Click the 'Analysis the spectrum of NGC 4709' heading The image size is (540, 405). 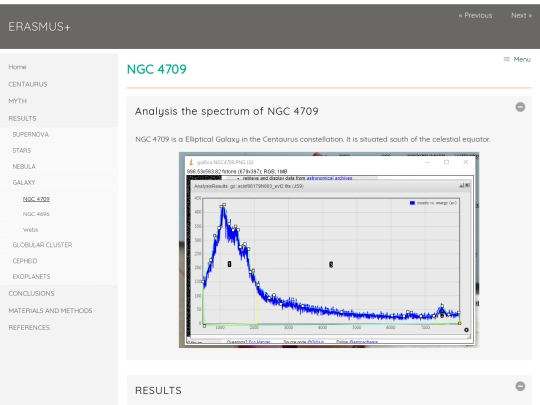(x=227, y=111)
